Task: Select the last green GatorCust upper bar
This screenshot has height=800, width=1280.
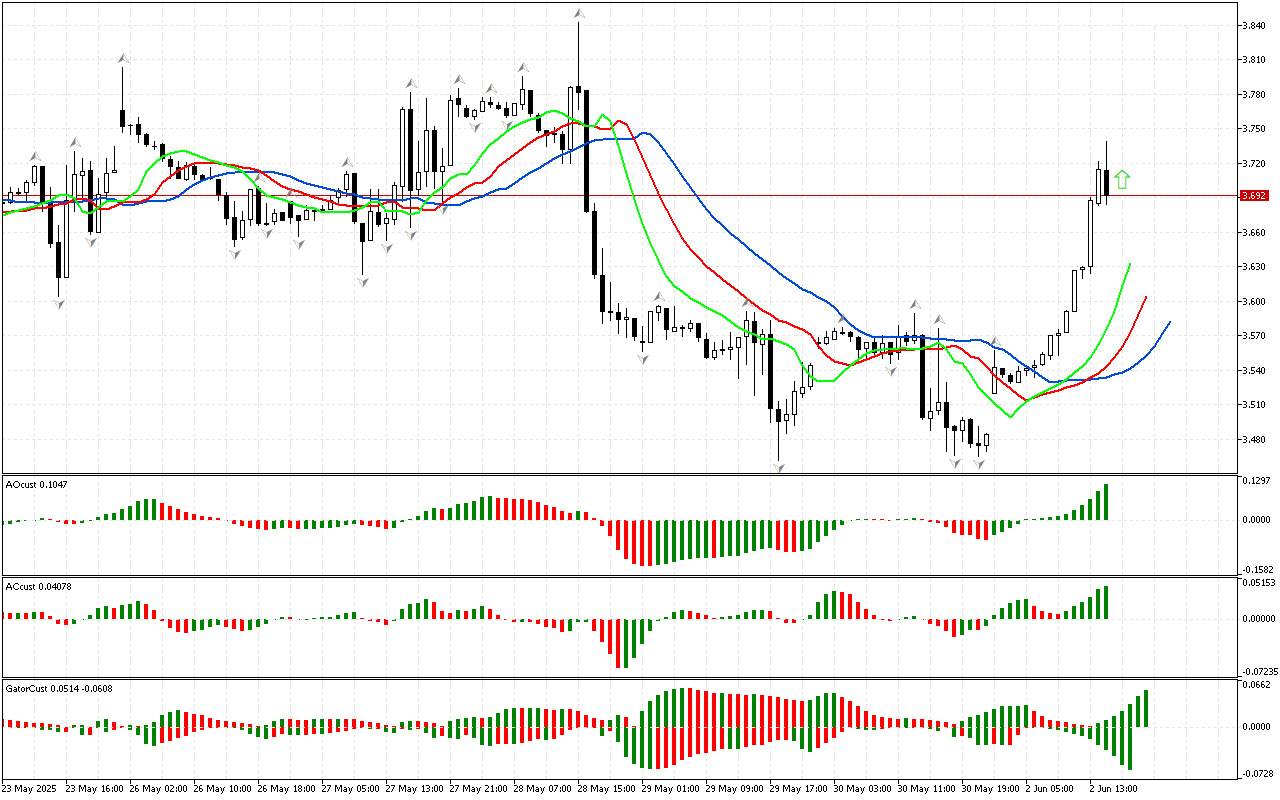Action: [x=1146, y=708]
